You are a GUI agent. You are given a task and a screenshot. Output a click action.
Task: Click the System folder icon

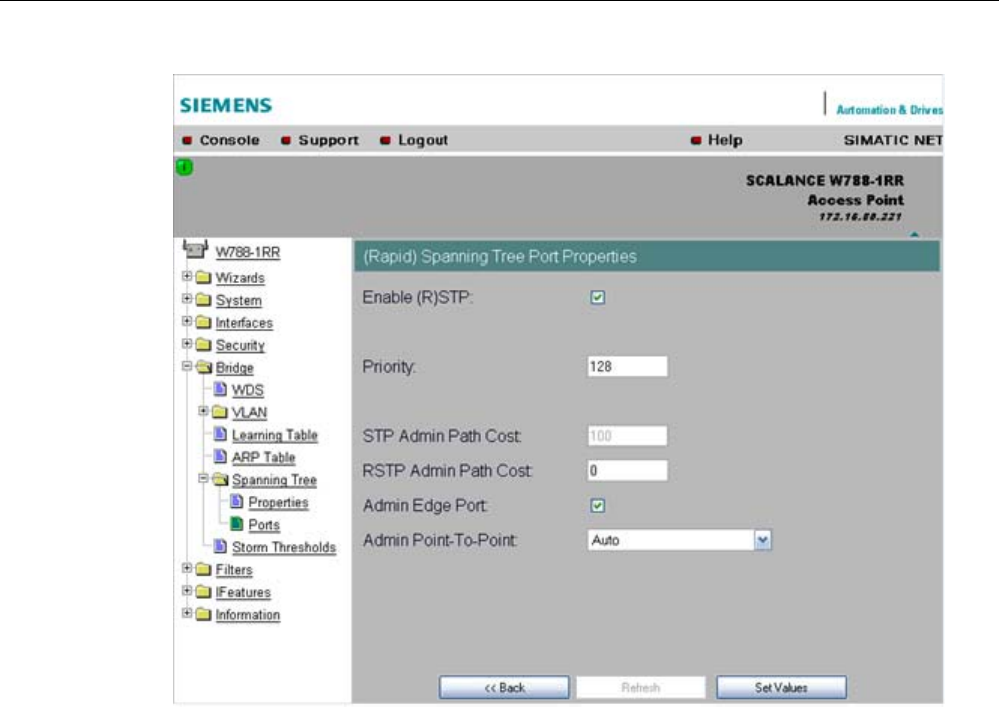pos(203,299)
